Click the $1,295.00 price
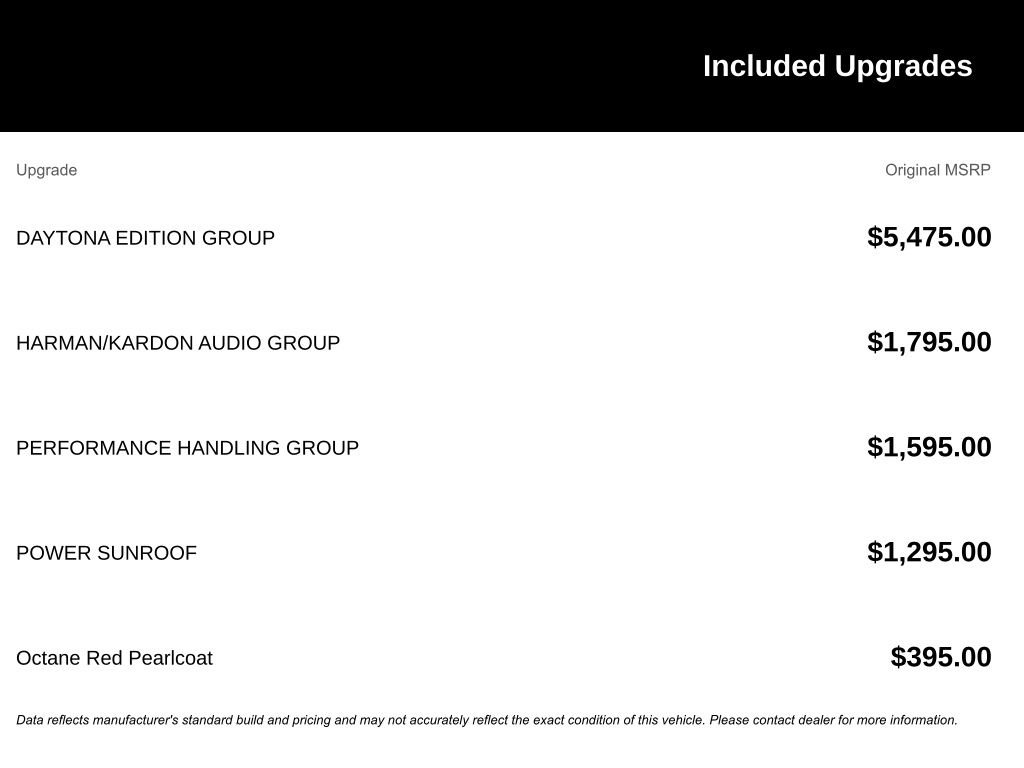The width and height of the screenshot is (1024, 768). click(x=929, y=552)
